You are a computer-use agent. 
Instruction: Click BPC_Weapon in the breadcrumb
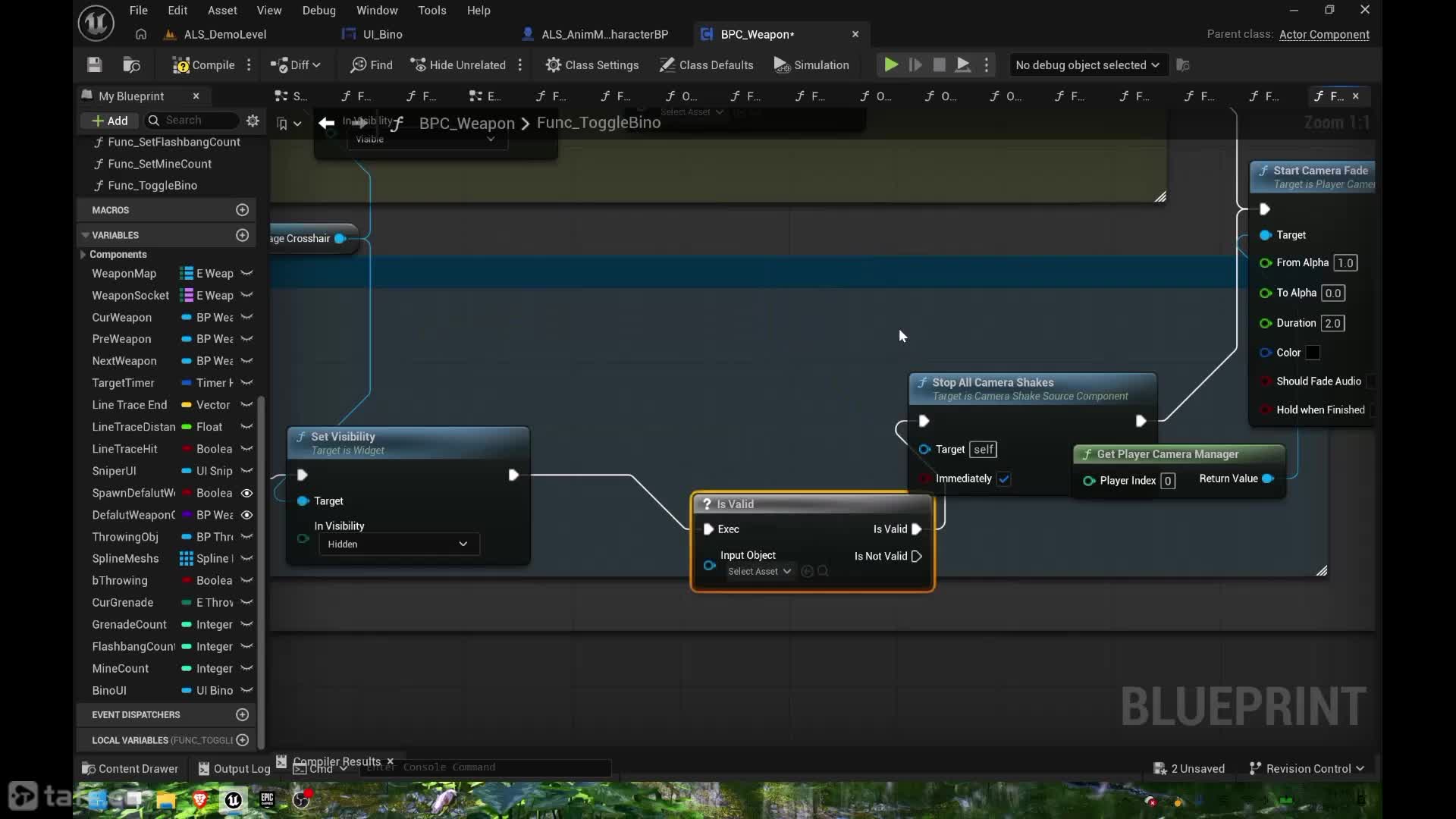click(x=466, y=123)
